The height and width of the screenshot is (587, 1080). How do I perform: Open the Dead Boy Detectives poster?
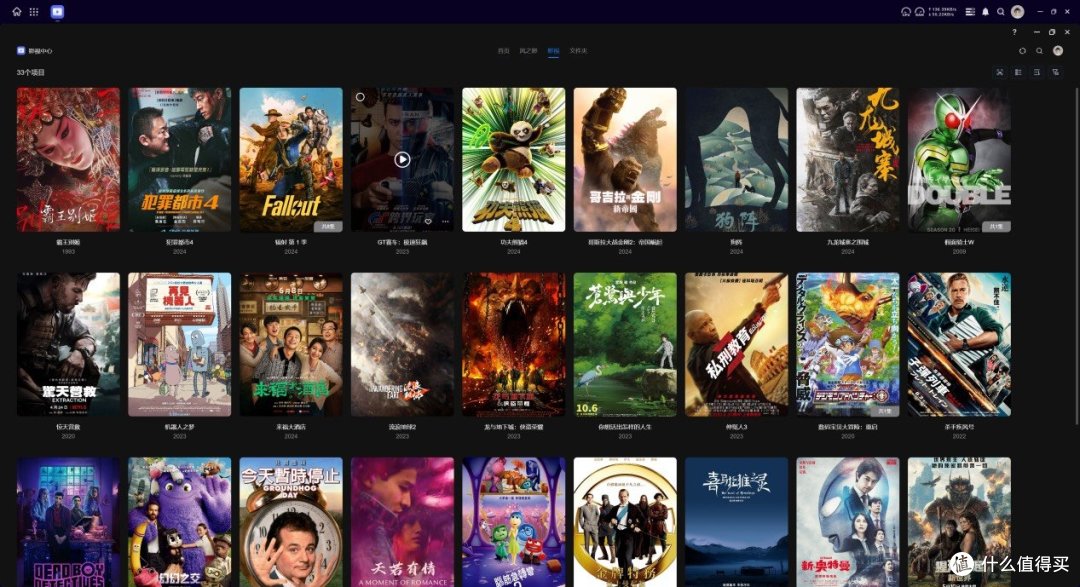[68, 522]
